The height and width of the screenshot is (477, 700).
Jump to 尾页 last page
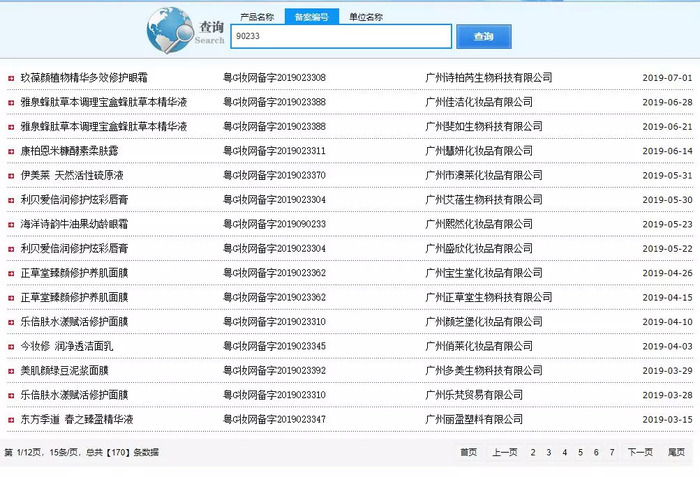tap(676, 452)
